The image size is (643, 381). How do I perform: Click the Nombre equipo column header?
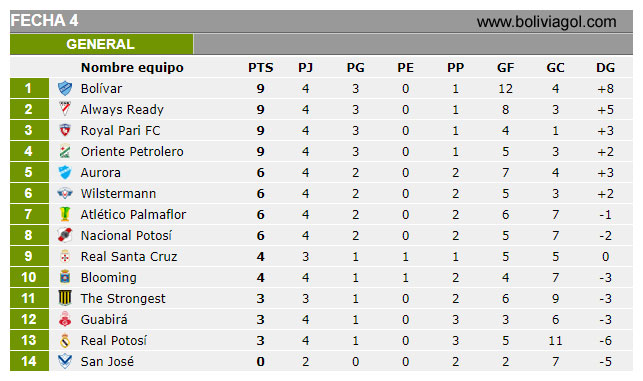pos(132,68)
